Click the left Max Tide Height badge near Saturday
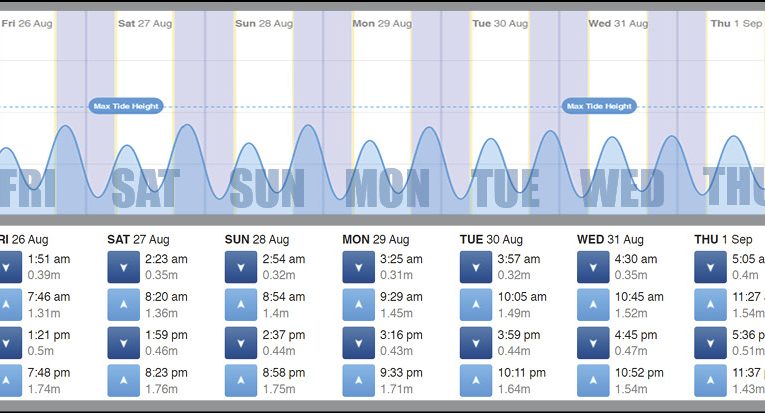The width and height of the screenshot is (765, 413). pyautogui.click(x=125, y=106)
